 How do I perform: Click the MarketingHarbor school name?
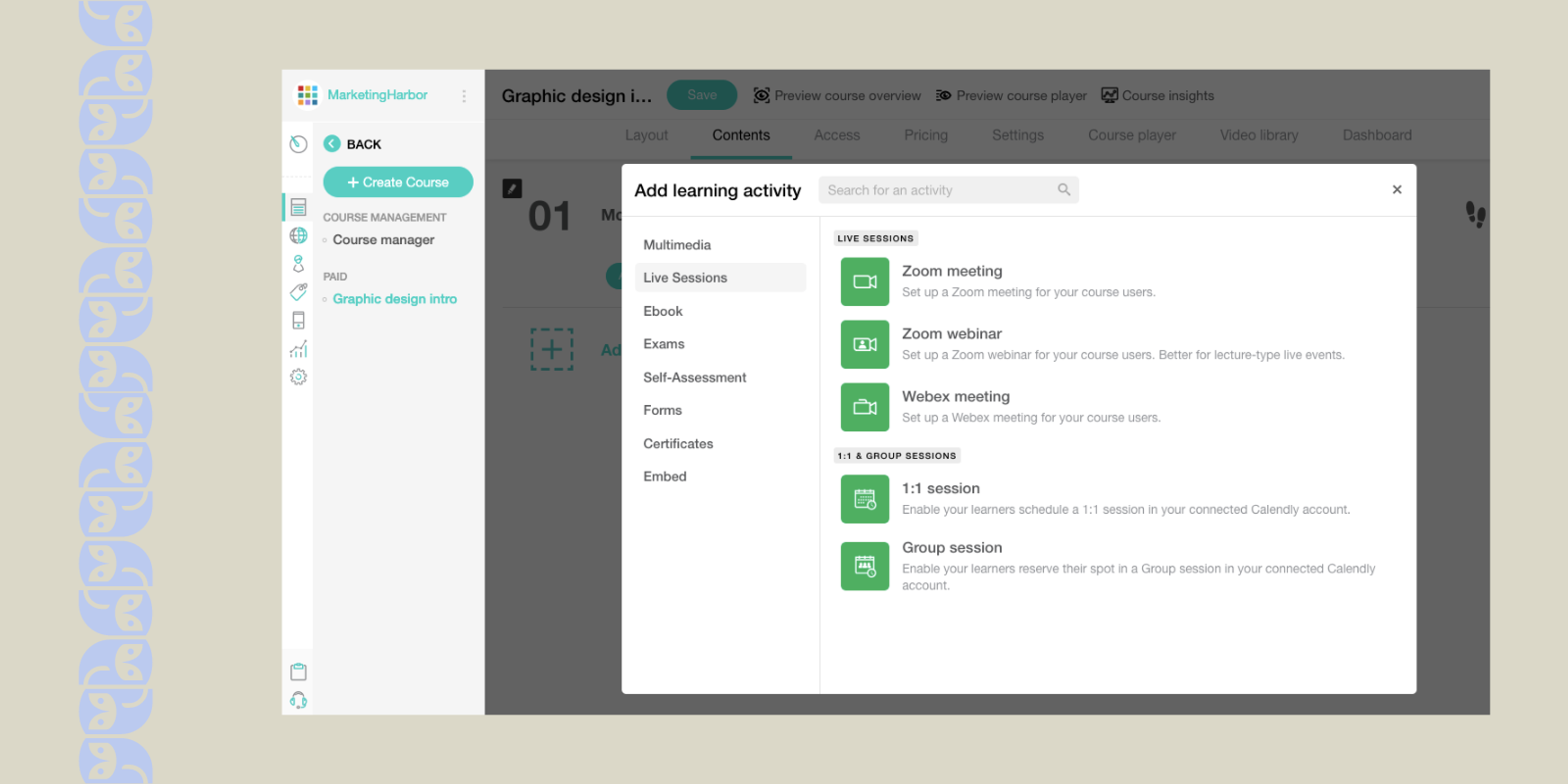[x=377, y=95]
